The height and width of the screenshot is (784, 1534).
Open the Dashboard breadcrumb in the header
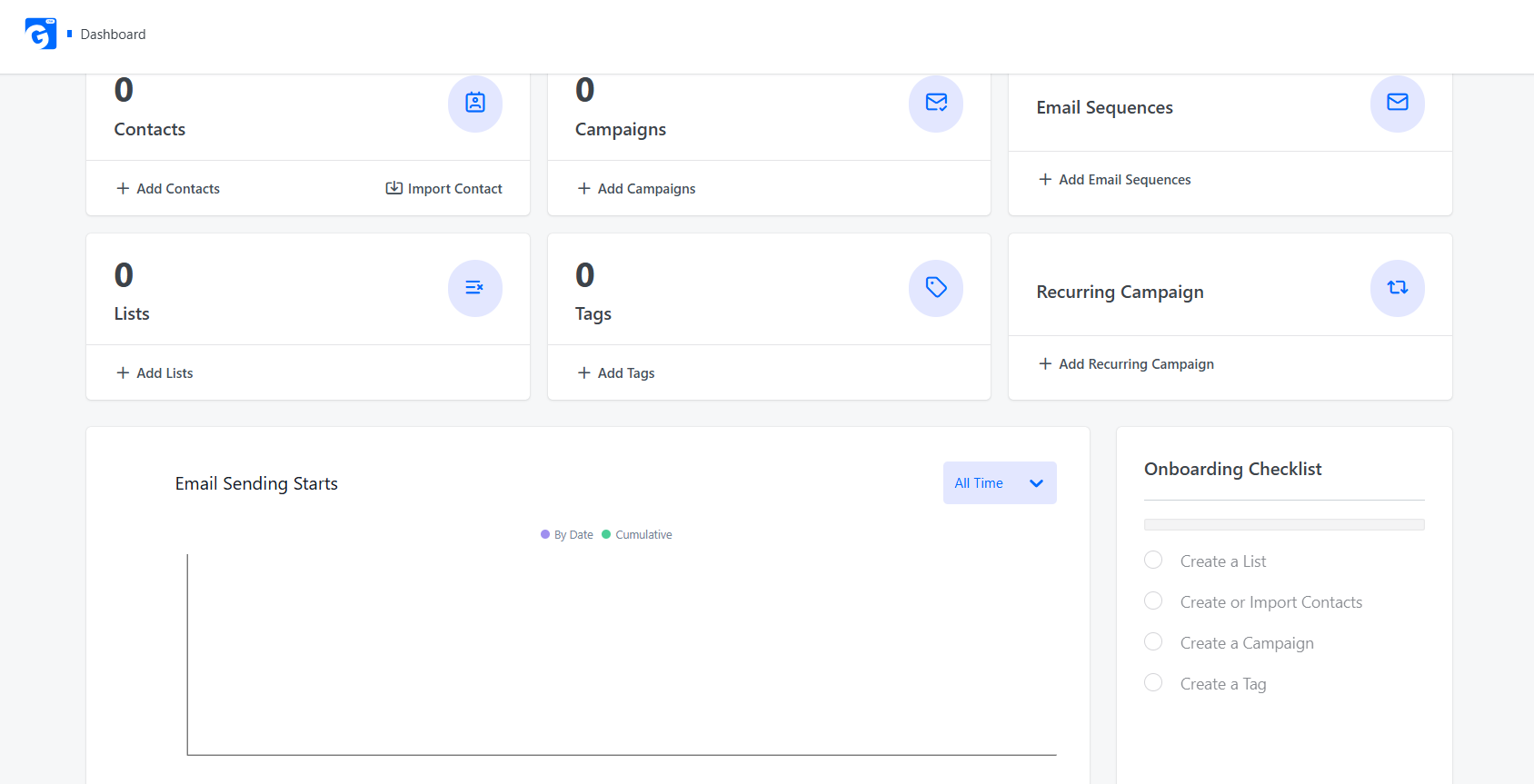(113, 35)
